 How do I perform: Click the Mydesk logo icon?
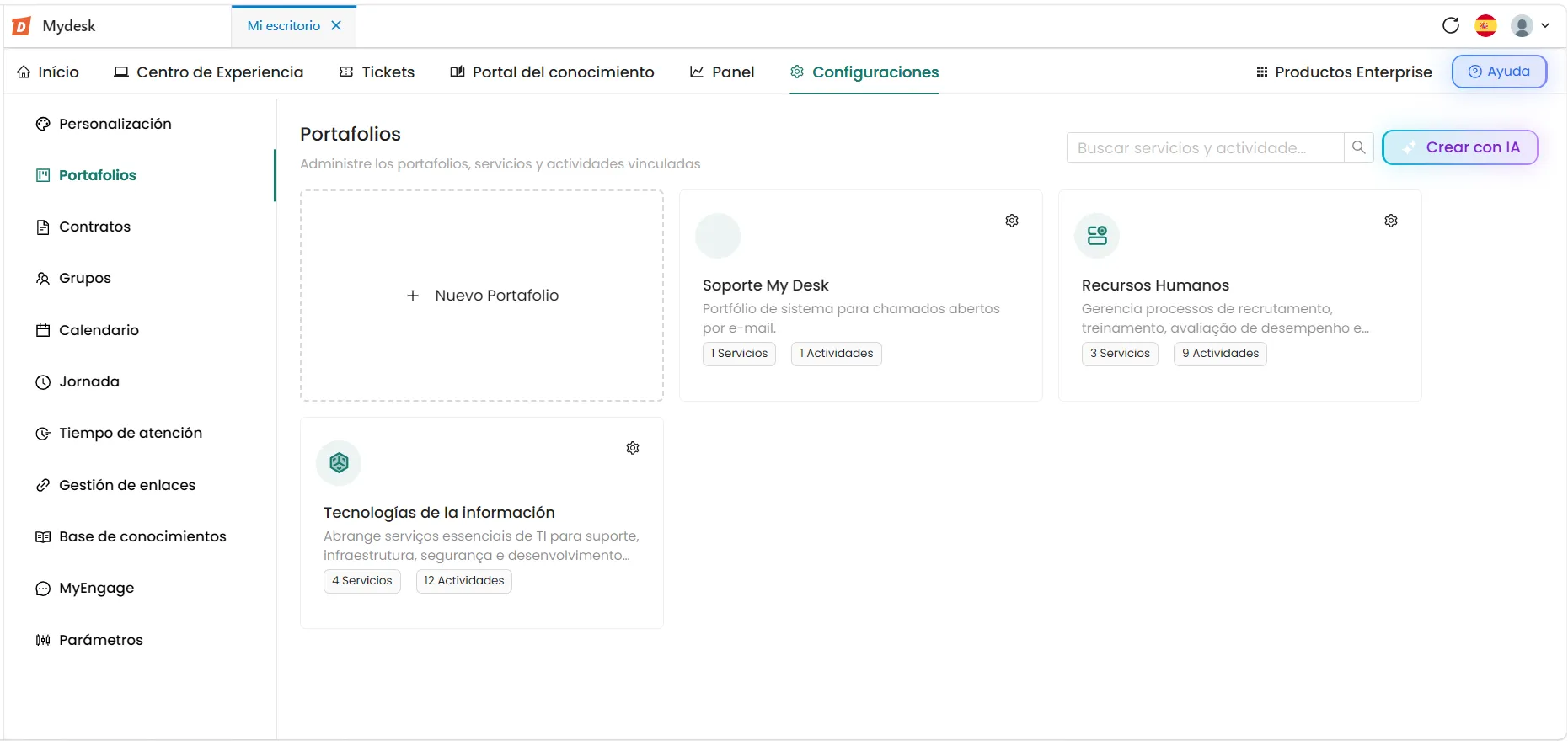pyautogui.click(x=22, y=26)
